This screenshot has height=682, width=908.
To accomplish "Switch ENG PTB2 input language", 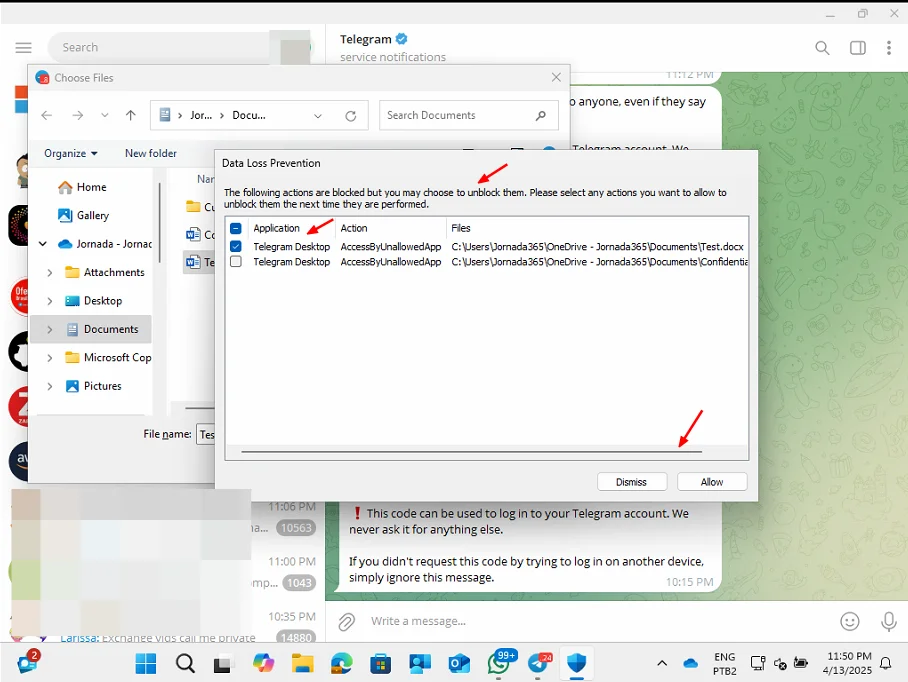I will tap(724, 663).
